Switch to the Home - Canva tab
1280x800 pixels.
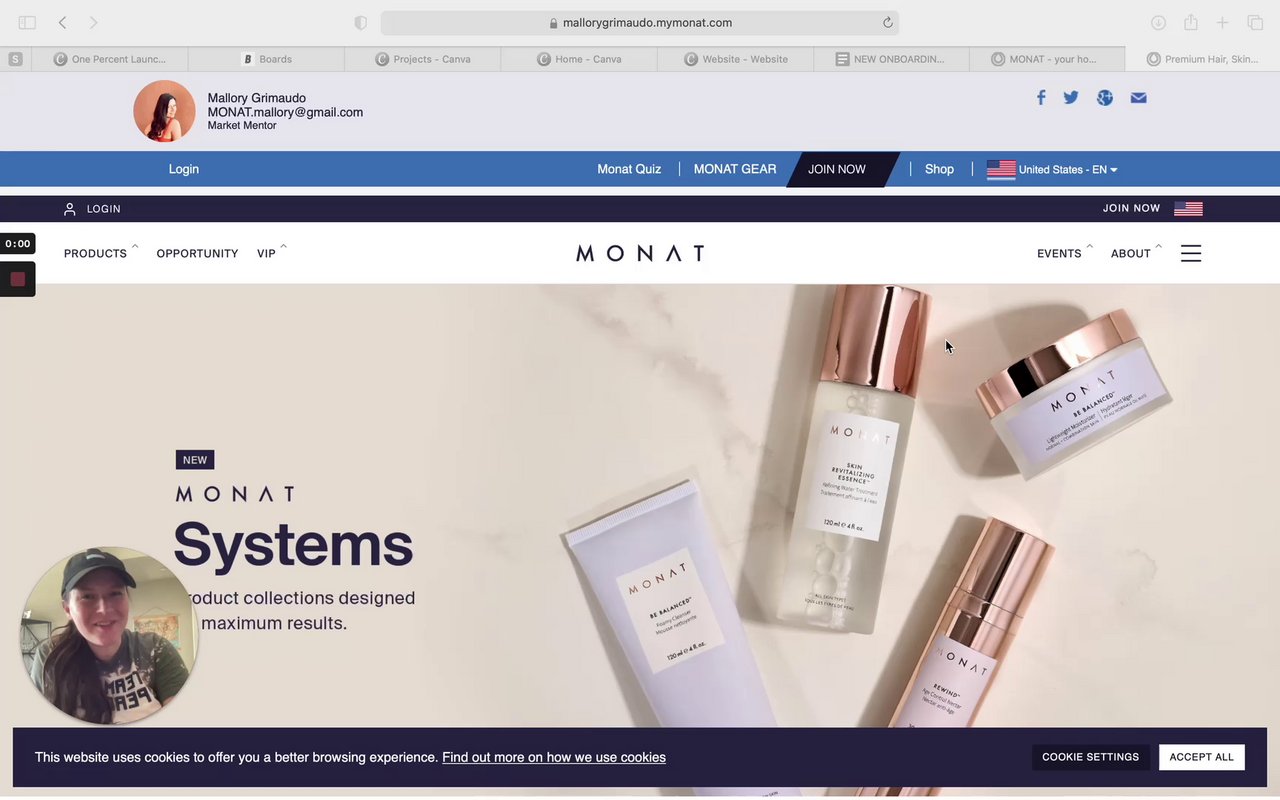pyautogui.click(x=579, y=59)
